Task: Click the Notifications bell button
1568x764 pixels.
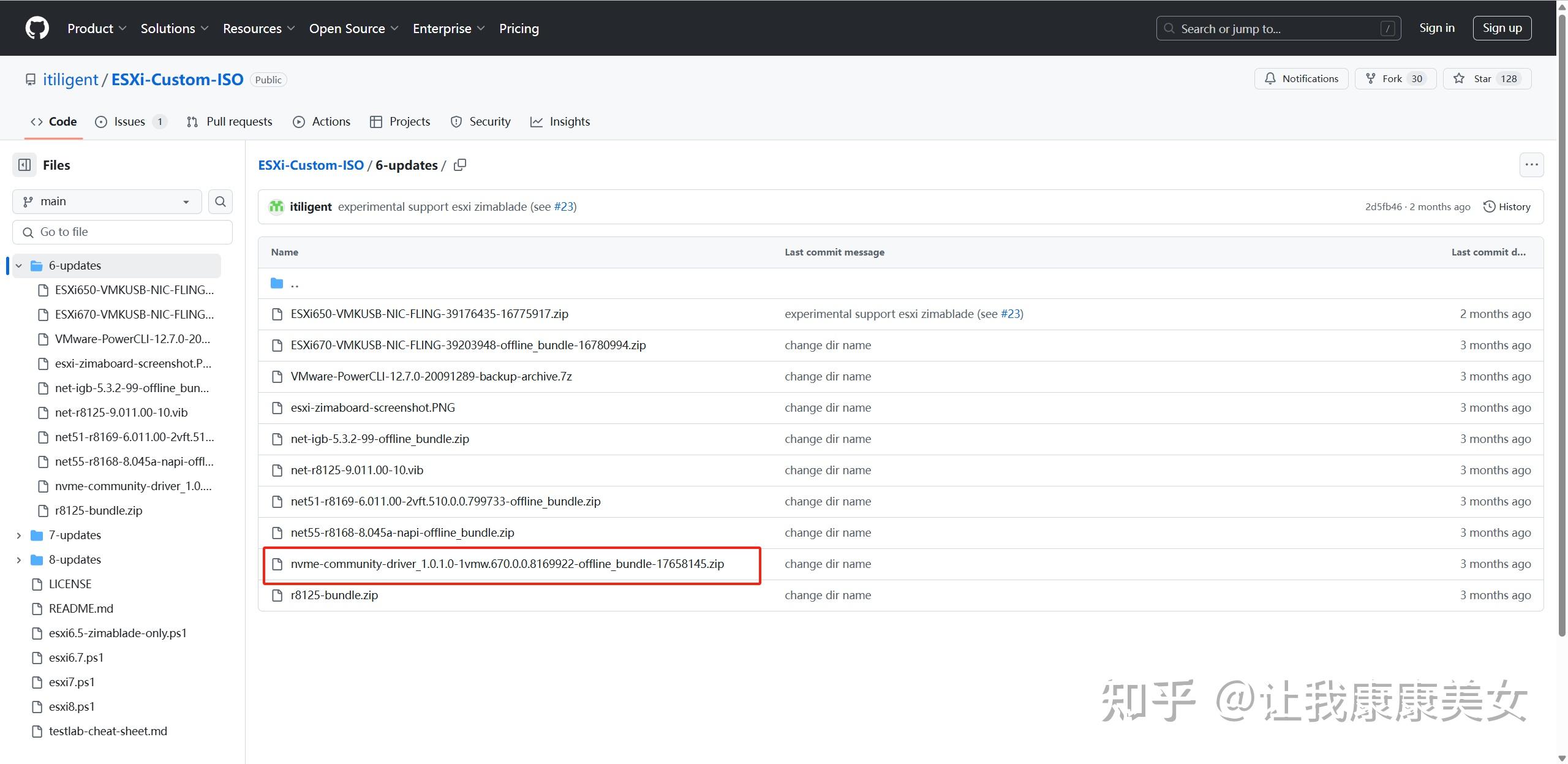Action: 1301,78
